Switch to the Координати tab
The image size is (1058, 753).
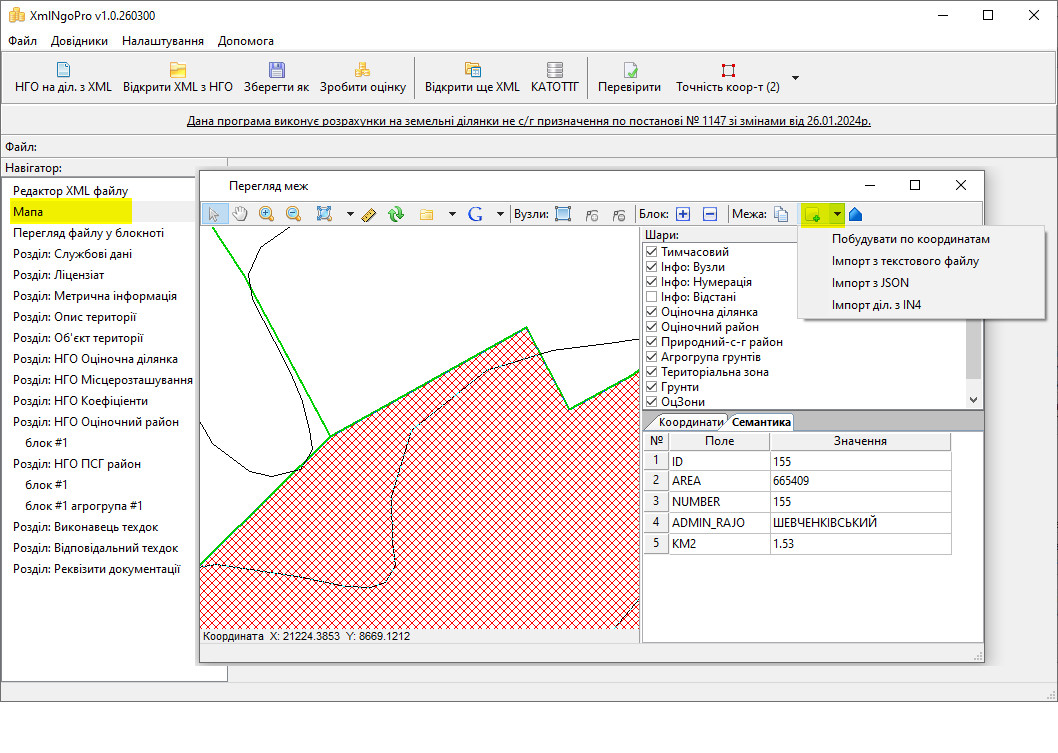tap(690, 422)
